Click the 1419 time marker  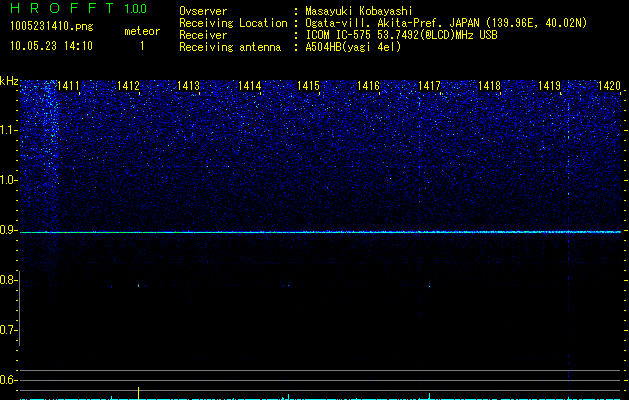pos(549,85)
